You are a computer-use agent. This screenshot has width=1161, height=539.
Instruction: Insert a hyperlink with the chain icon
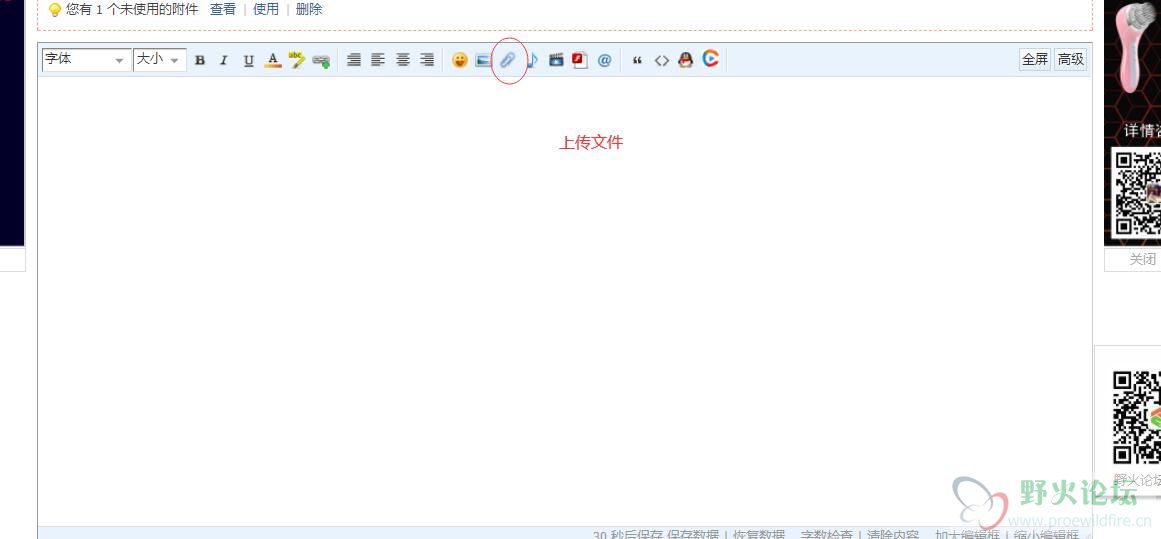[321, 61]
